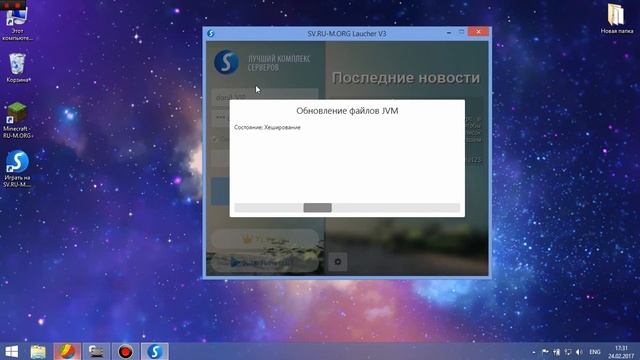Click the Обновление файлов JVM heading
Screen dimensions: 640x360
click(347, 111)
